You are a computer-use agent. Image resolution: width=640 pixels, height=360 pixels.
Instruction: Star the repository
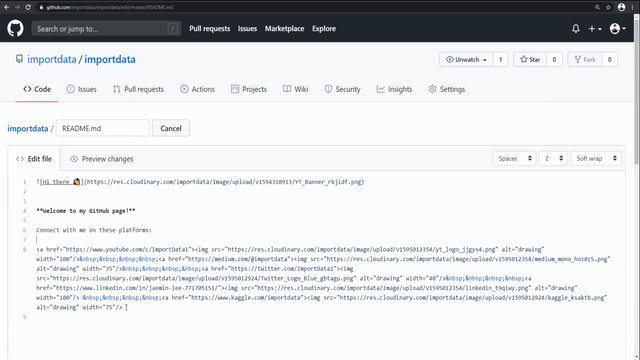530,60
